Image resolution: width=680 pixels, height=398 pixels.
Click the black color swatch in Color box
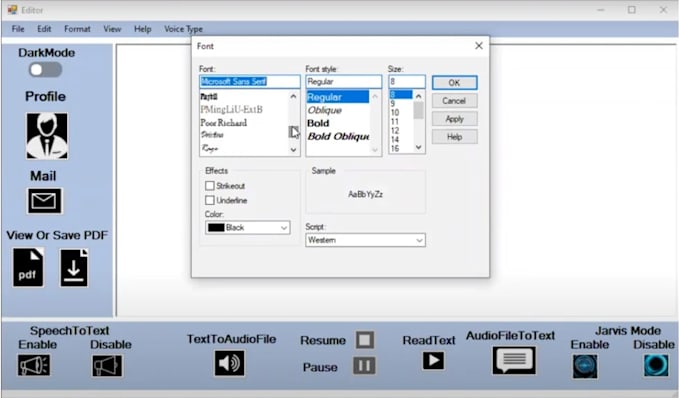coord(216,228)
